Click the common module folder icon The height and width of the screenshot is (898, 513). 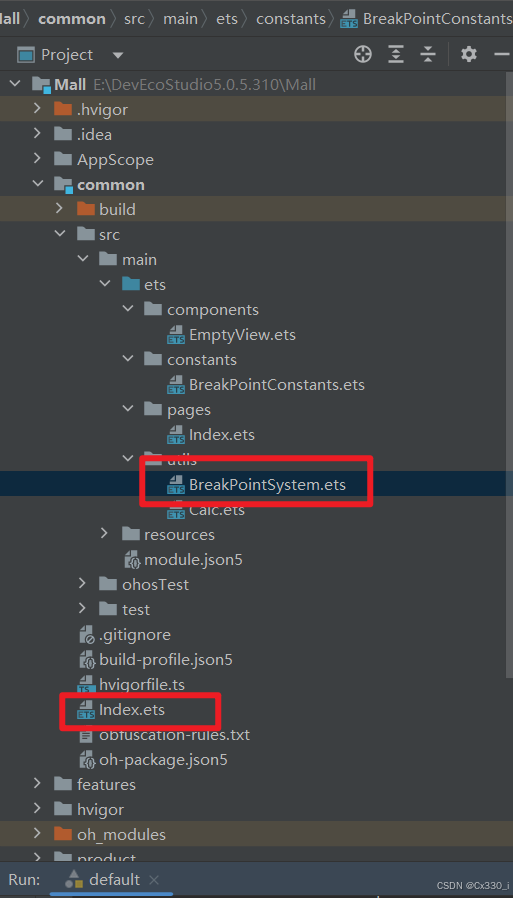pyautogui.click(x=63, y=184)
